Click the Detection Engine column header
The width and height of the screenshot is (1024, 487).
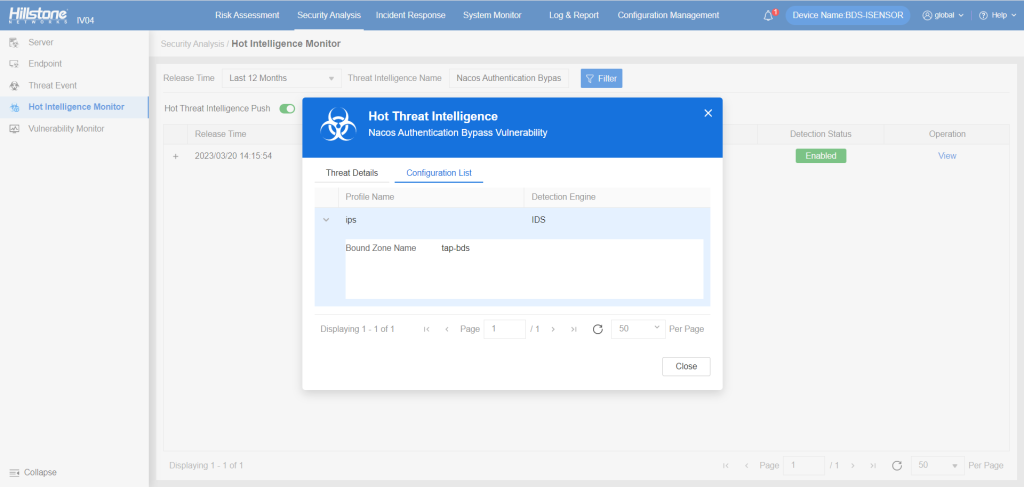pyautogui.click(x=617, y=197)
